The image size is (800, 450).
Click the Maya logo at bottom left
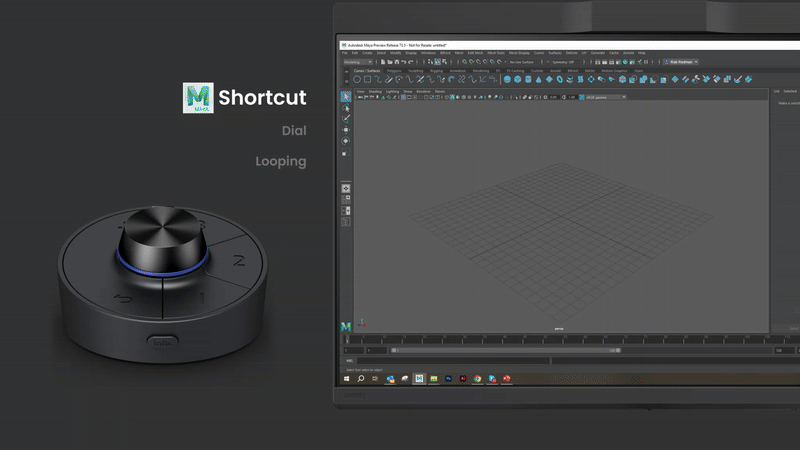point(346,327)
